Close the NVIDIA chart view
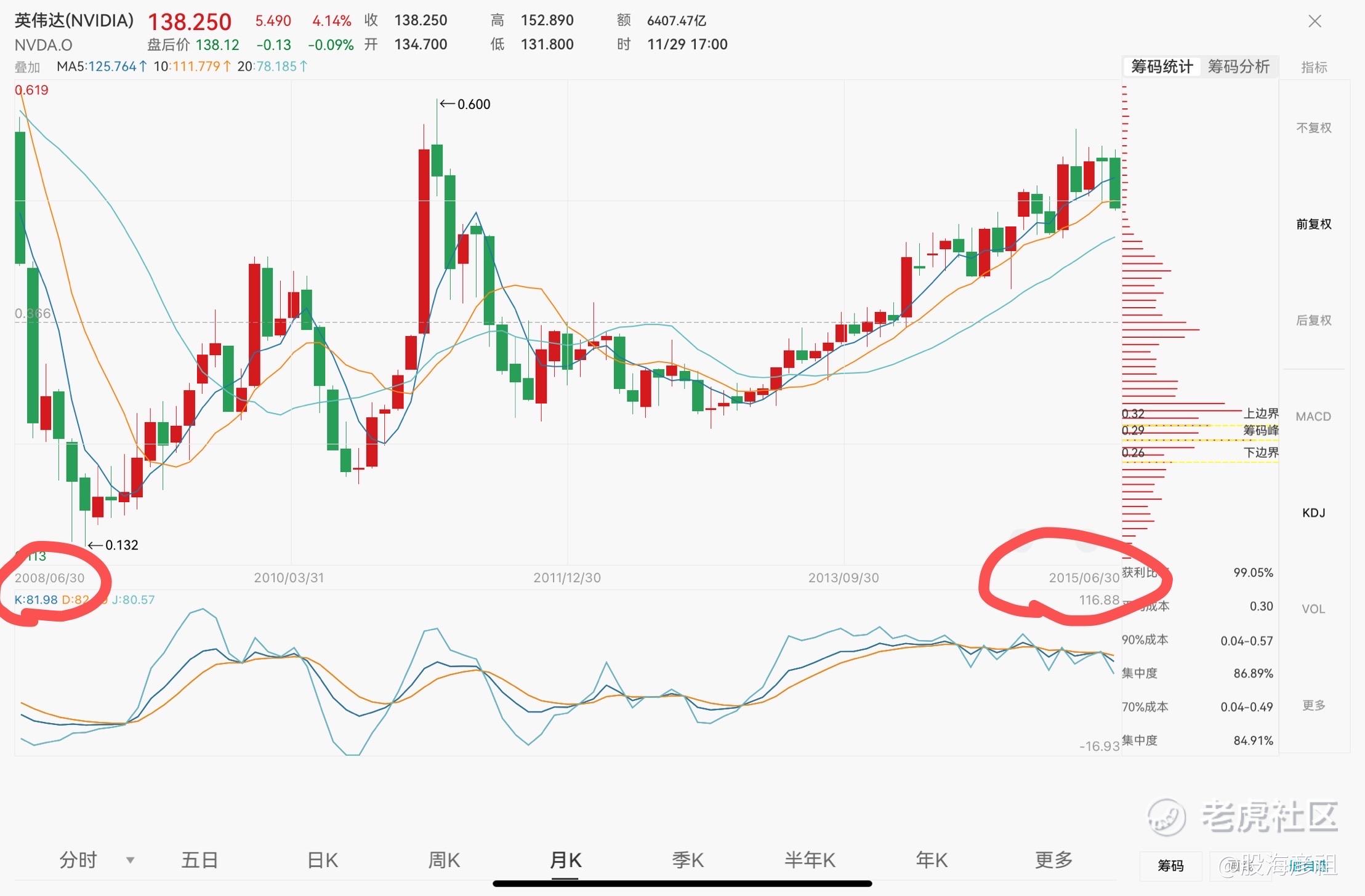1365x896 pixels. click(1315, 22)
